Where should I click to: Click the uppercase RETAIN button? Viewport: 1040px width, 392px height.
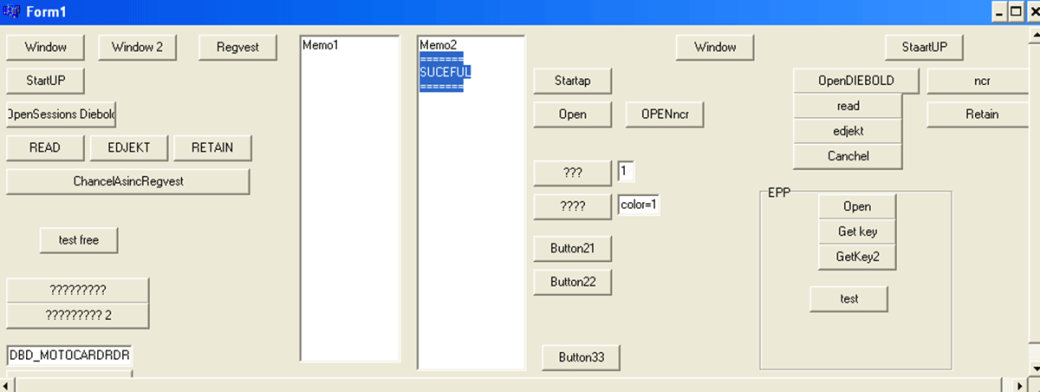pyautogui.click(x=212, y=148)
